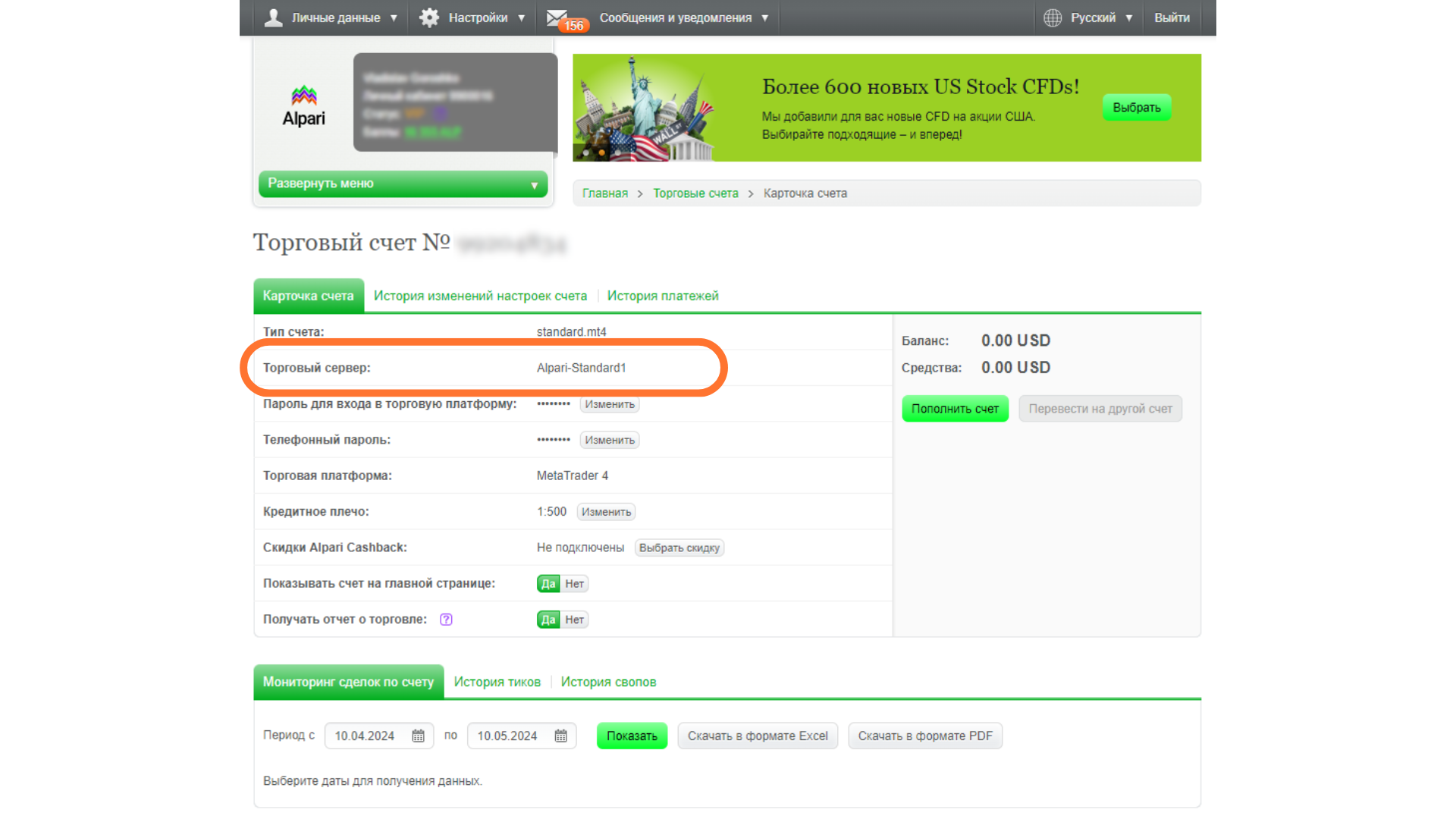Click the Баланс 0.00 USD value
1456x819 pixels.
tap(1015, 340)
